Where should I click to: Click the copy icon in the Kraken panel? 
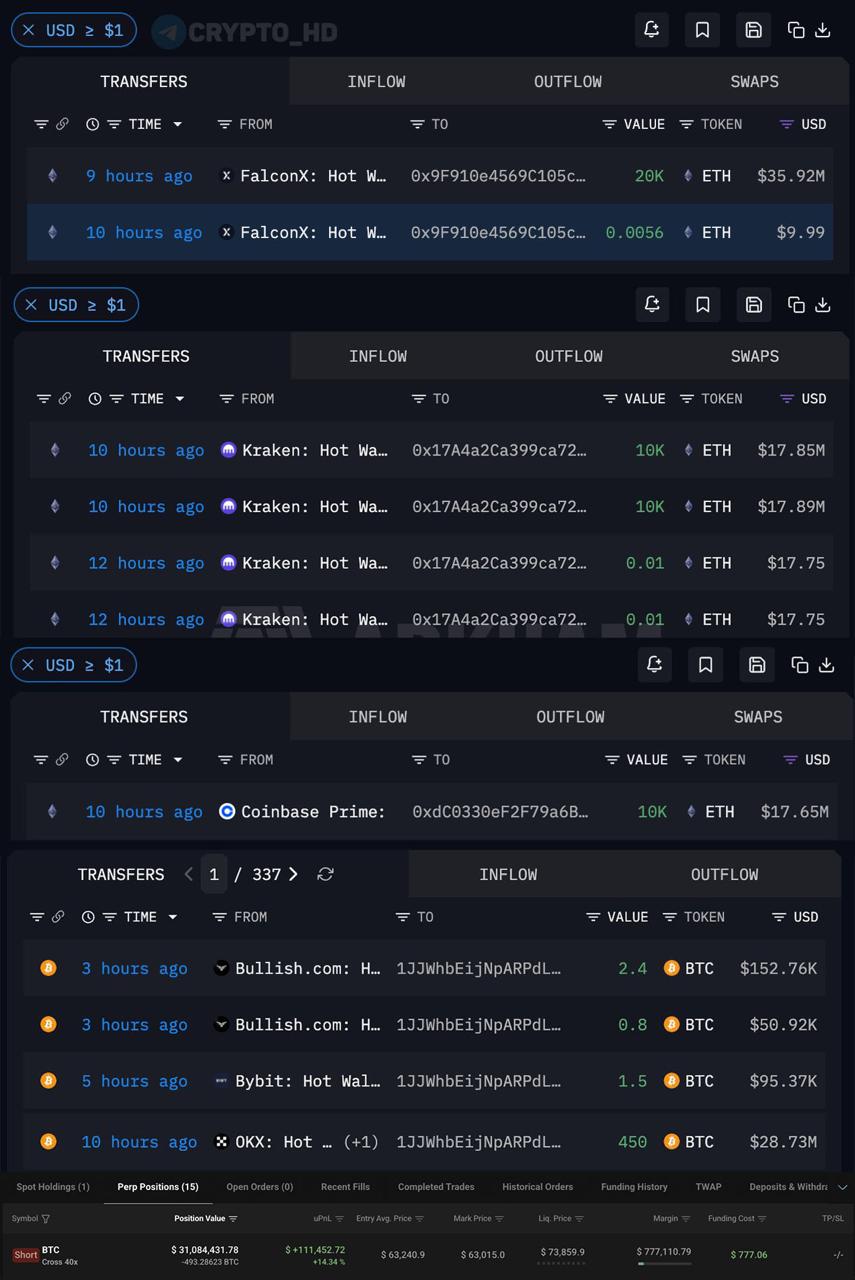797,304
